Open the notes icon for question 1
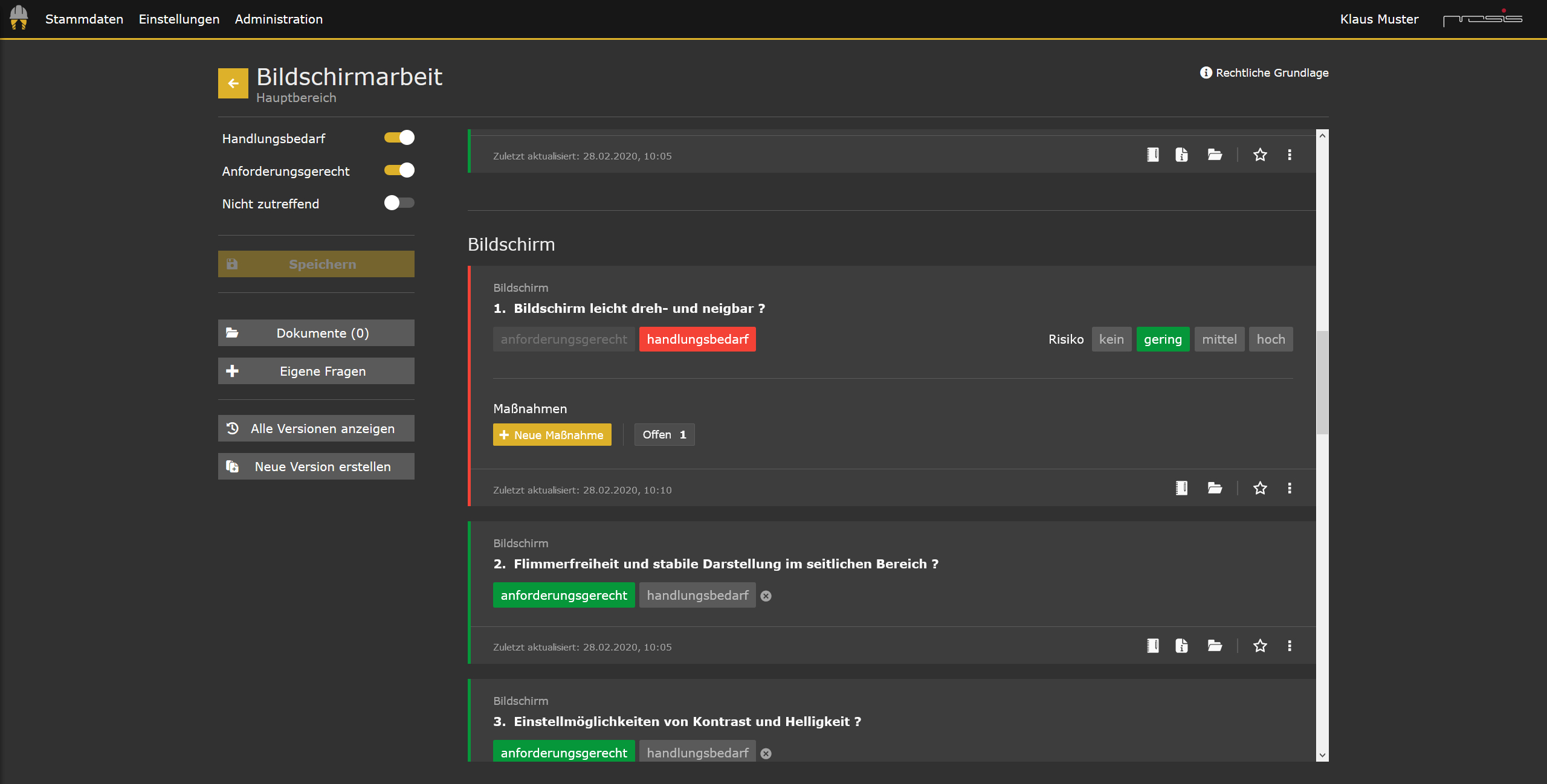This screenshot has width=1547, height=784. tap(1181, 488)
